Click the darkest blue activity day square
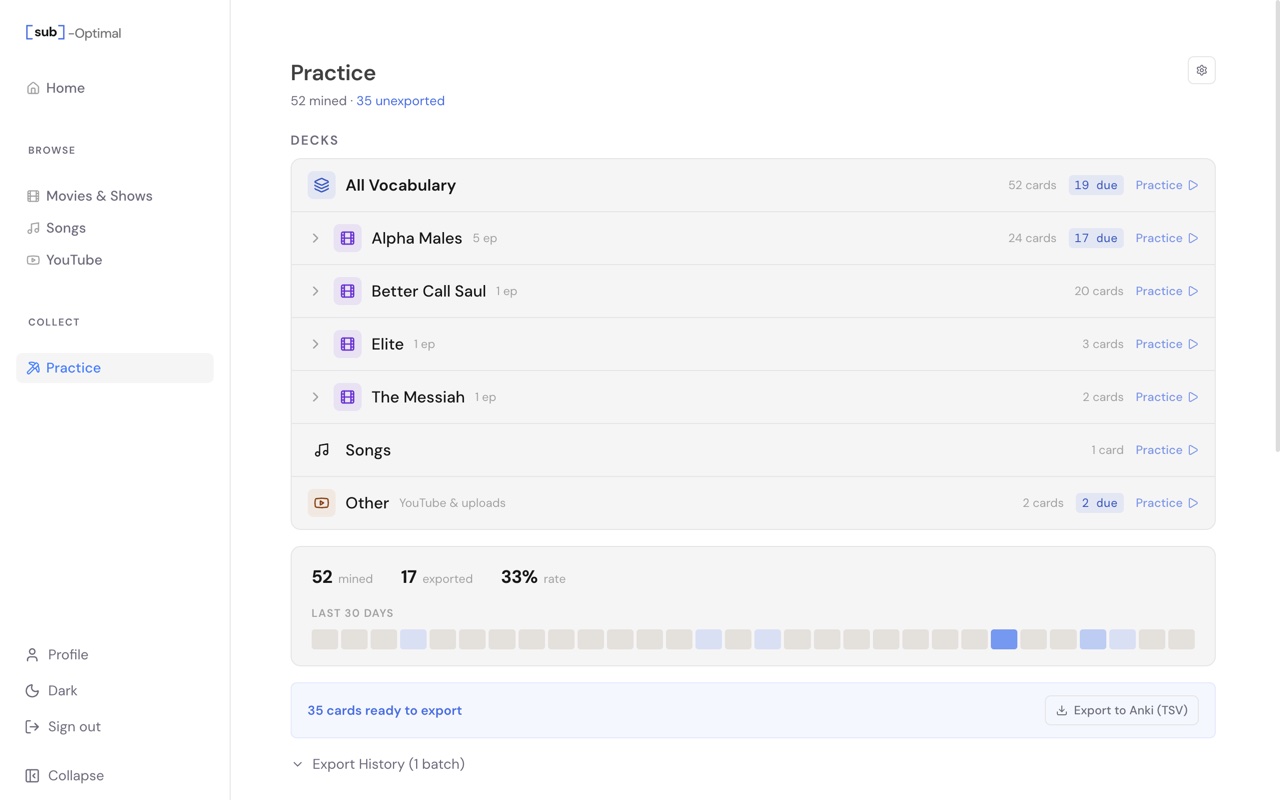 pyautogui.click(x=1004, y=639)
